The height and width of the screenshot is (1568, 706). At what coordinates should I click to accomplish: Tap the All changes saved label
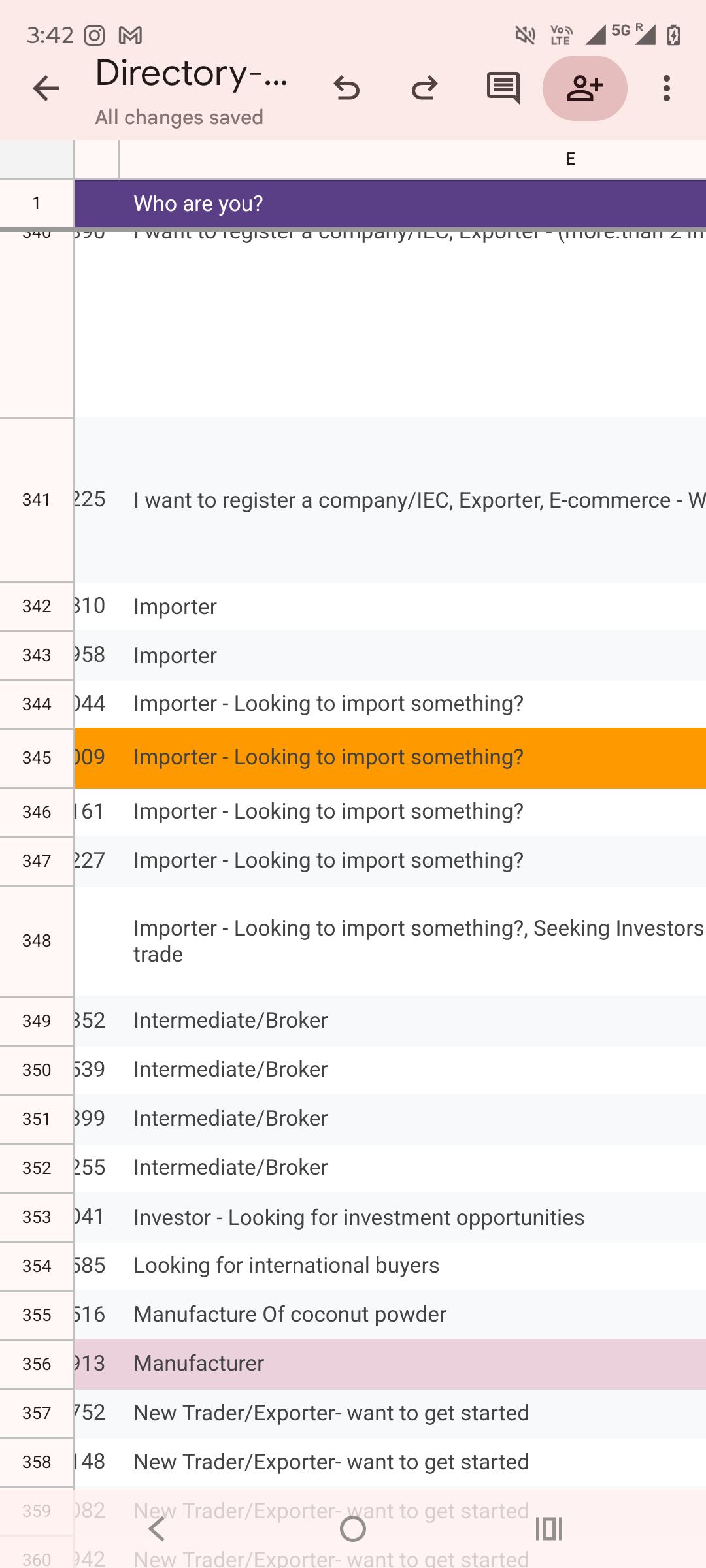(x=179, y=116)
